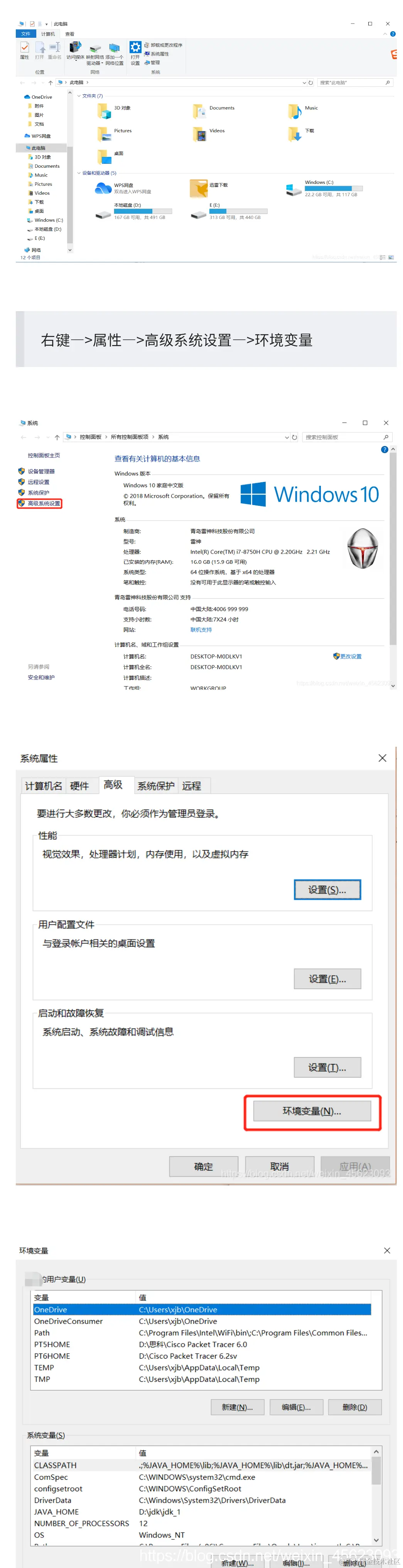Click 远程设置 in the 系统 sidebar
The image size is (403, 1568).
coord(34,482)
